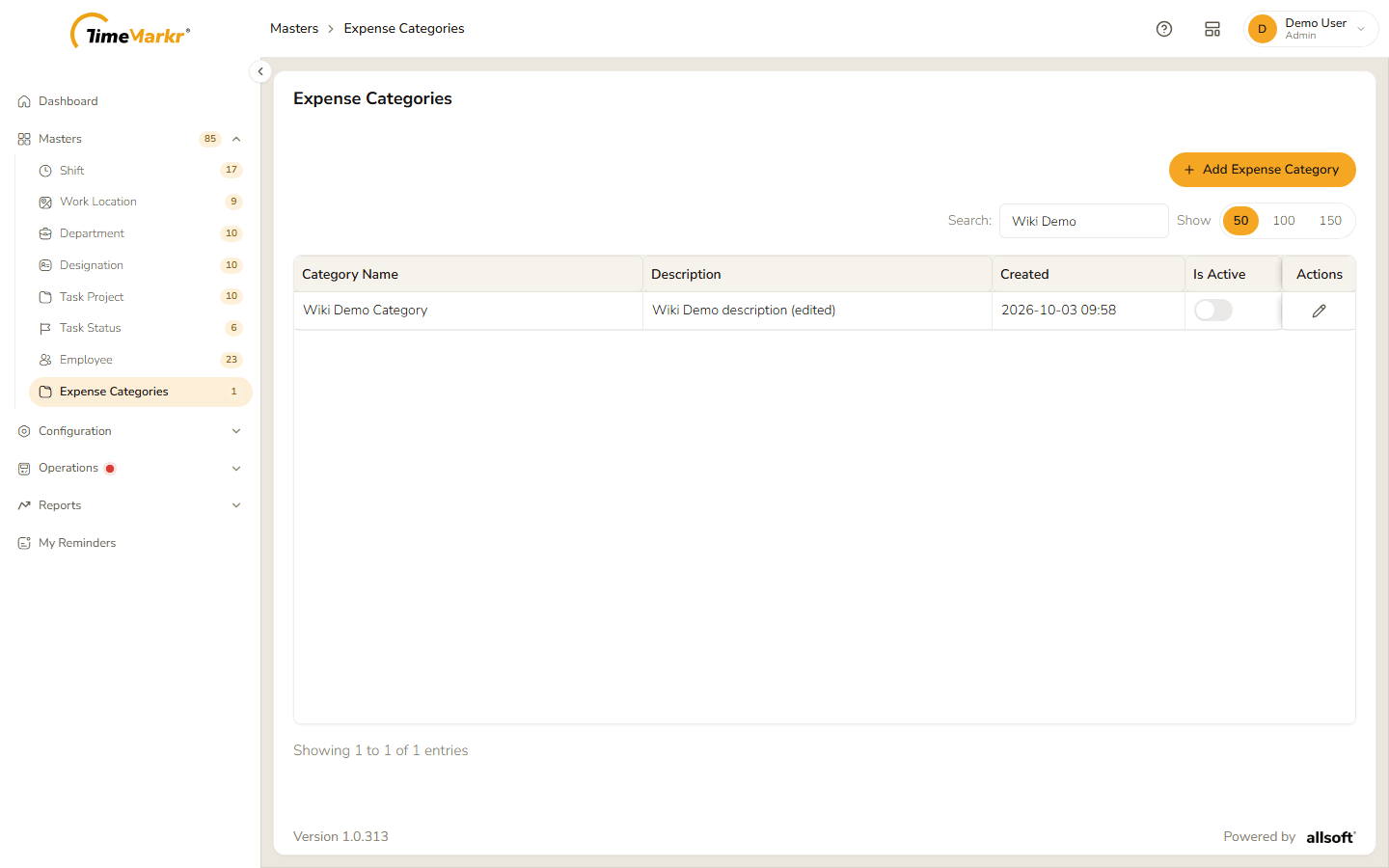The height and width of the screenshot is (868, 1389).
Task: Collapse the sidebar with arrow button
Action: [260, 71]
